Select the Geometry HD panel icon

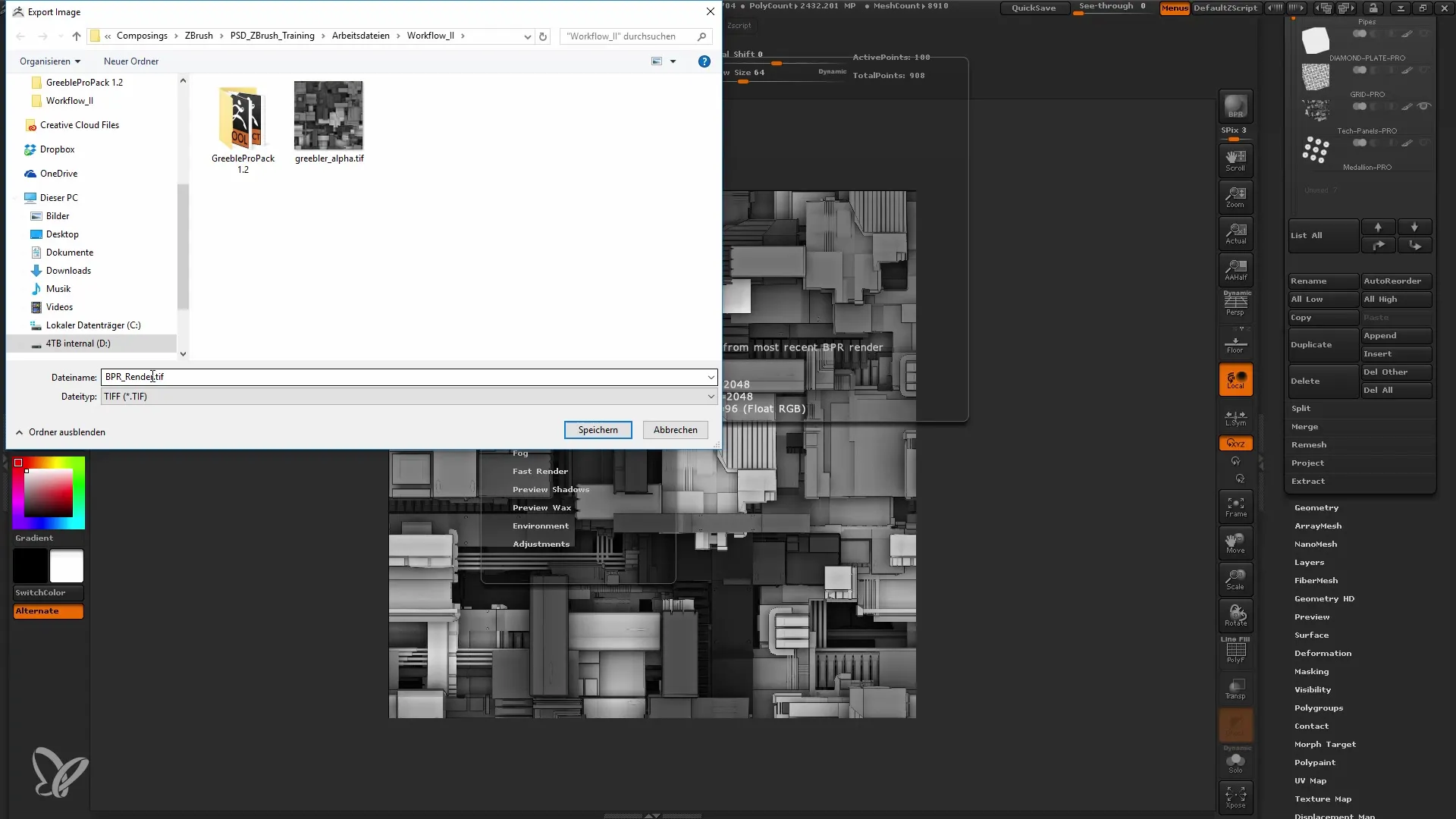click(x=1324, y=598)
